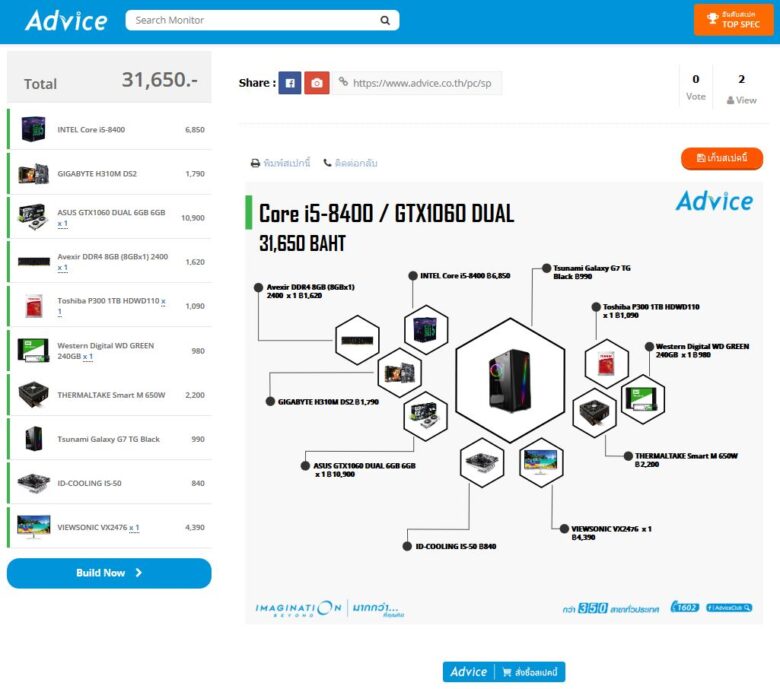Screen dimensions: 780x689
Task: Click the search magnifier icon
Action: [385, 20]
